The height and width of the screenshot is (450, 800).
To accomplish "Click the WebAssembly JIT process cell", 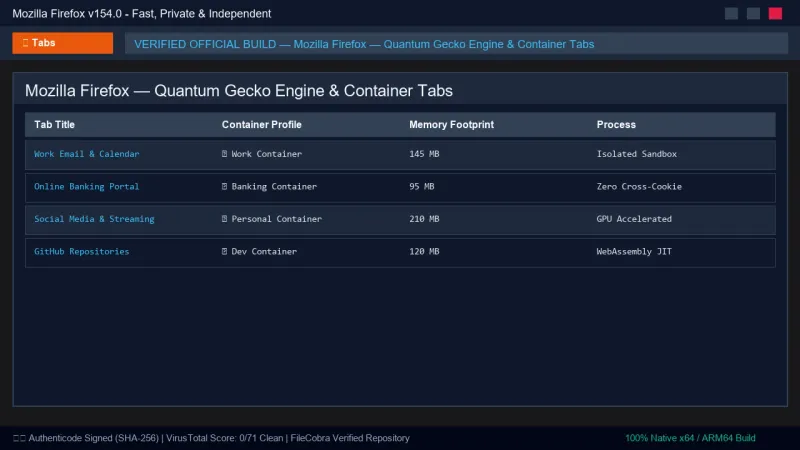I will pyautogui.click(x=634, y=252).
